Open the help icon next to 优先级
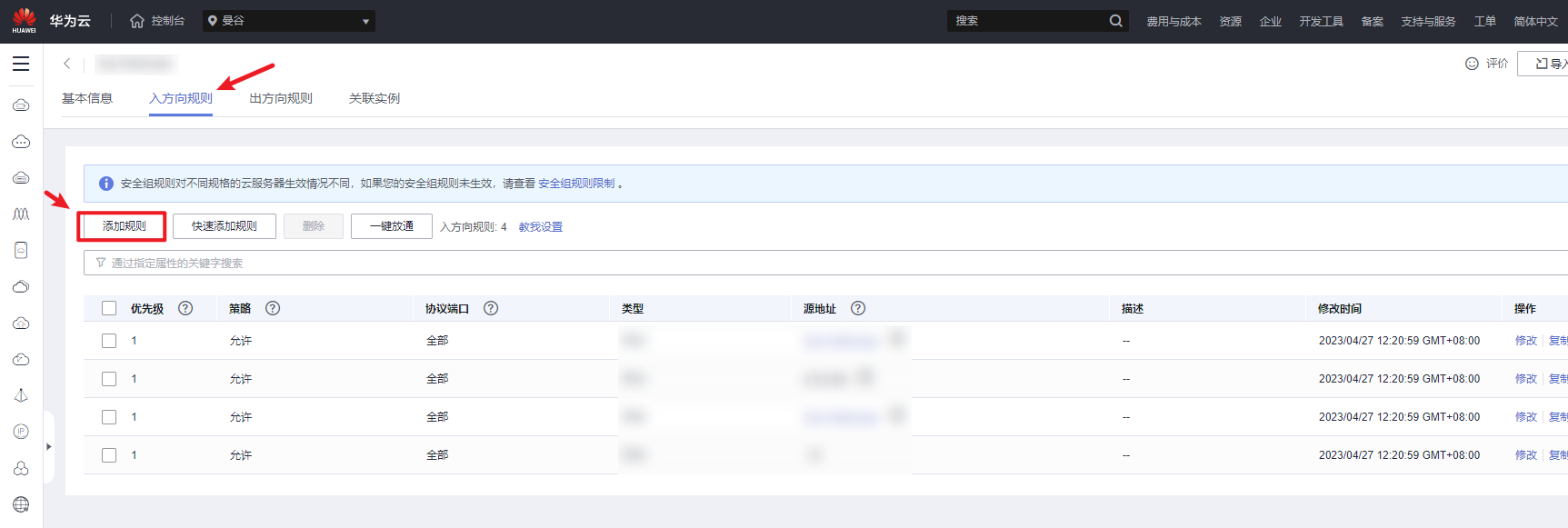This screenshot has width=1568, height=528. 185,308
